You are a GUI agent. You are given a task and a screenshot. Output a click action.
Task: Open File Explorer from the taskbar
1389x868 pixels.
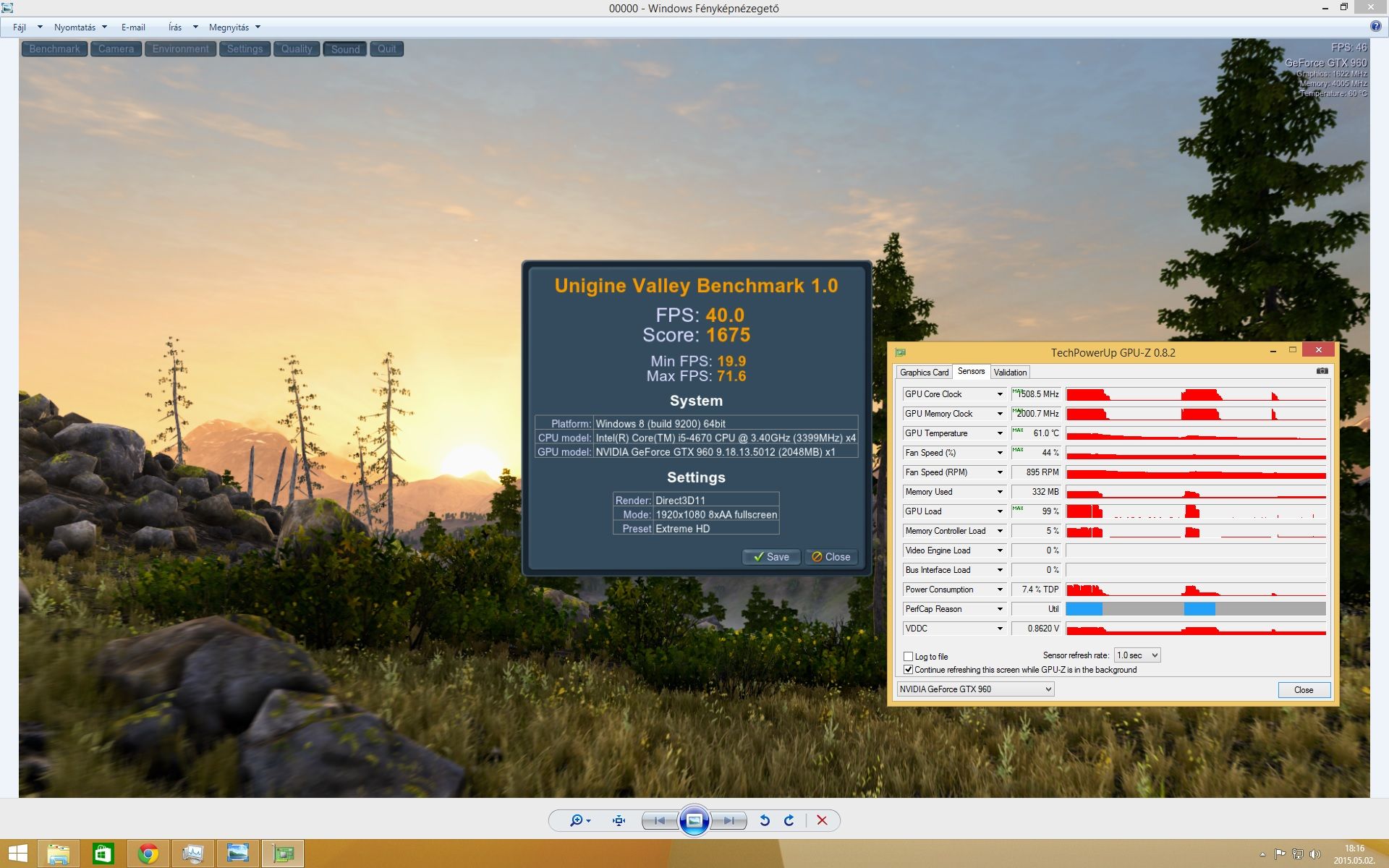point(59,854)
